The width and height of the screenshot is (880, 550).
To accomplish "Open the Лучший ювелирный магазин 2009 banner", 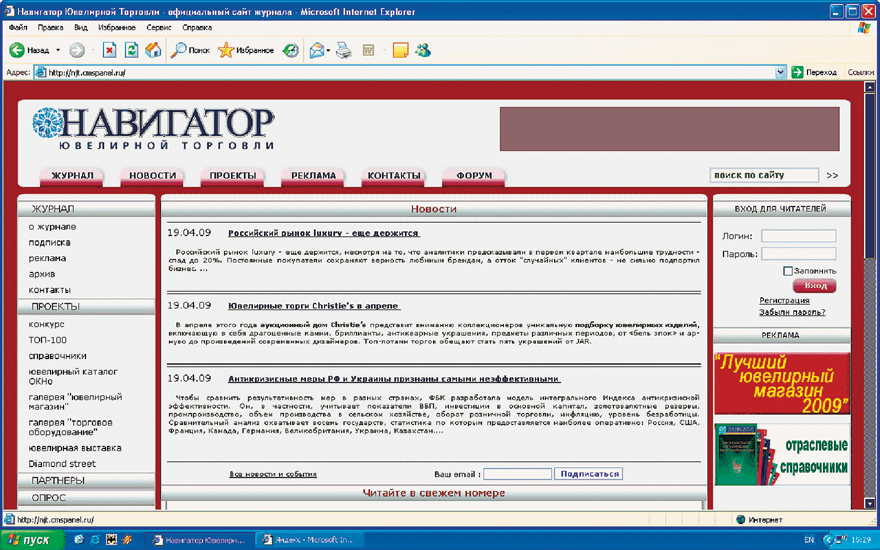I will [x=782, y=383].
